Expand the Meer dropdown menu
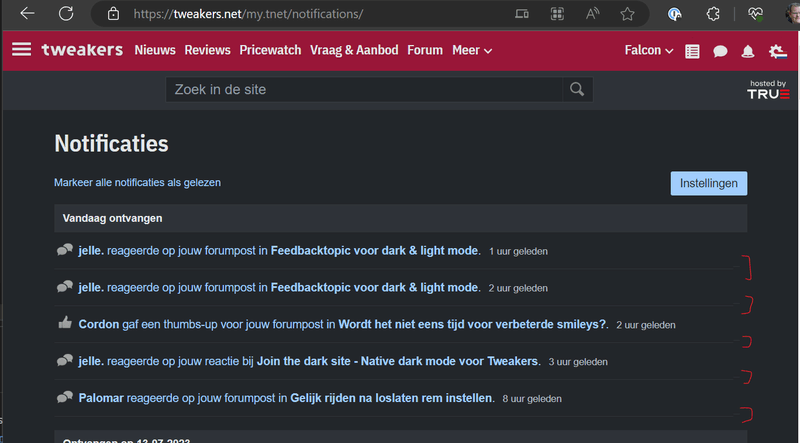 (x=472, y=50)
